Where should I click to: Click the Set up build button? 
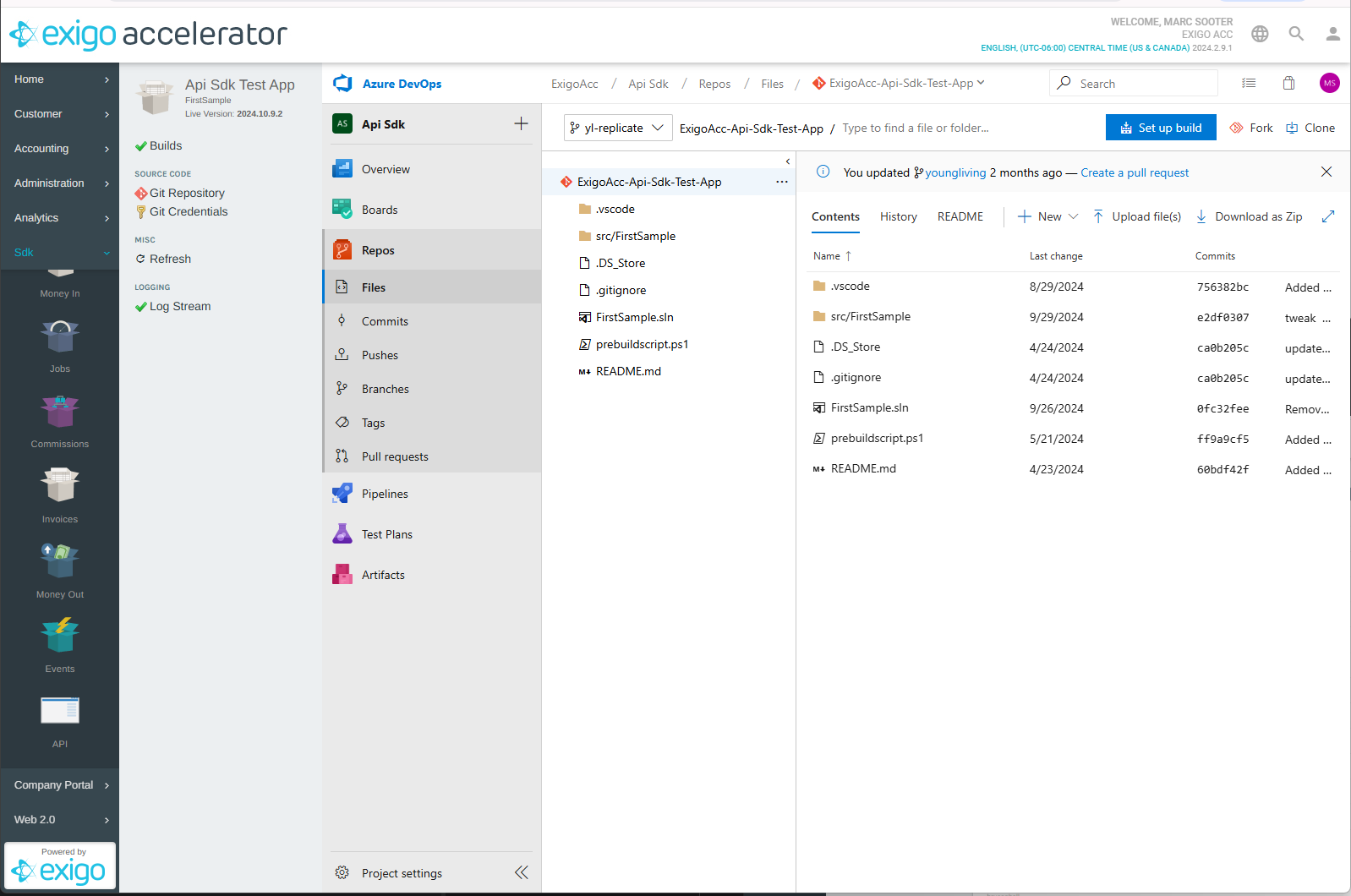1160,128
